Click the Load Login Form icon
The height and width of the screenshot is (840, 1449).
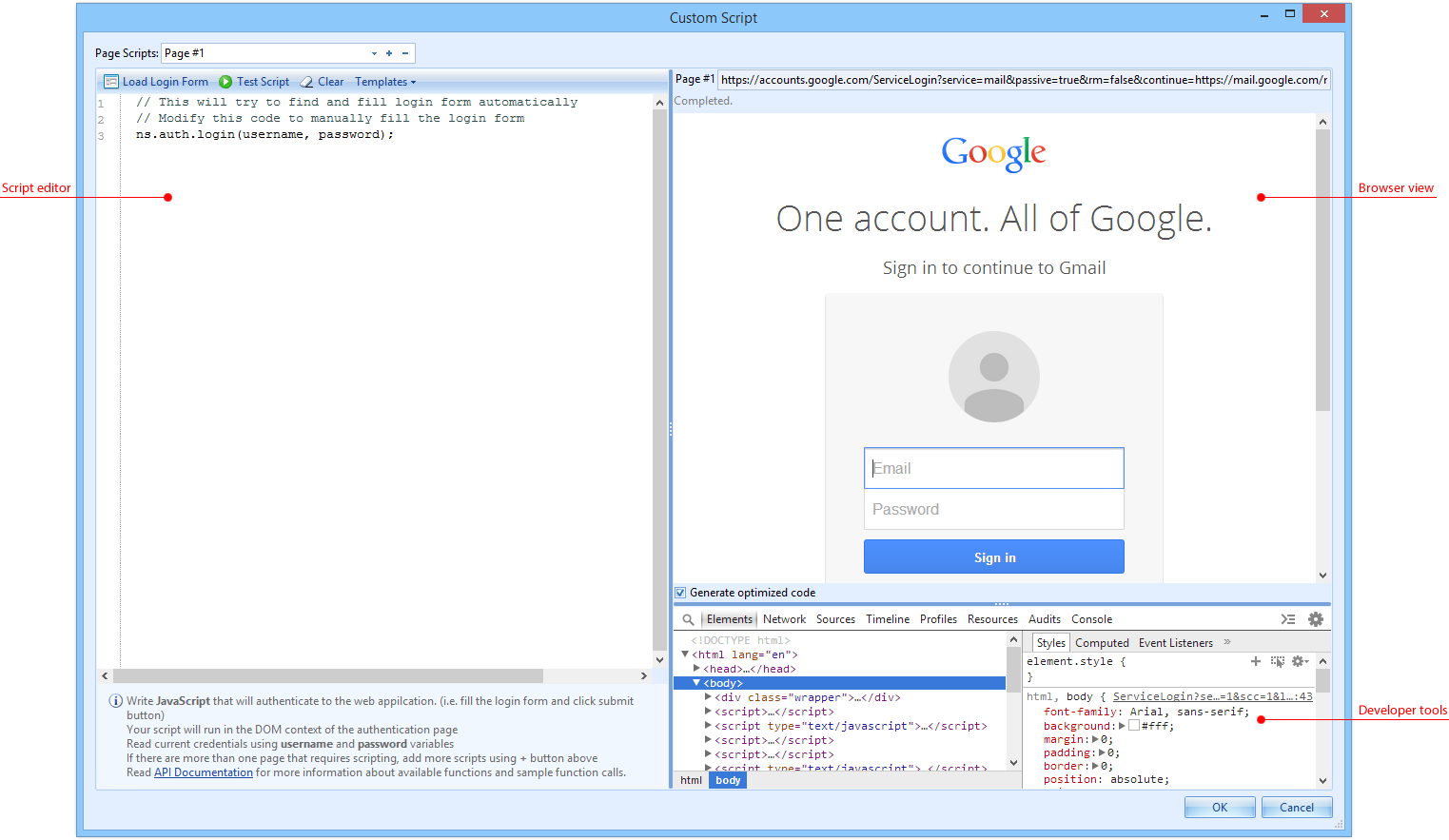pyautogui.click(x=111, y=82)
